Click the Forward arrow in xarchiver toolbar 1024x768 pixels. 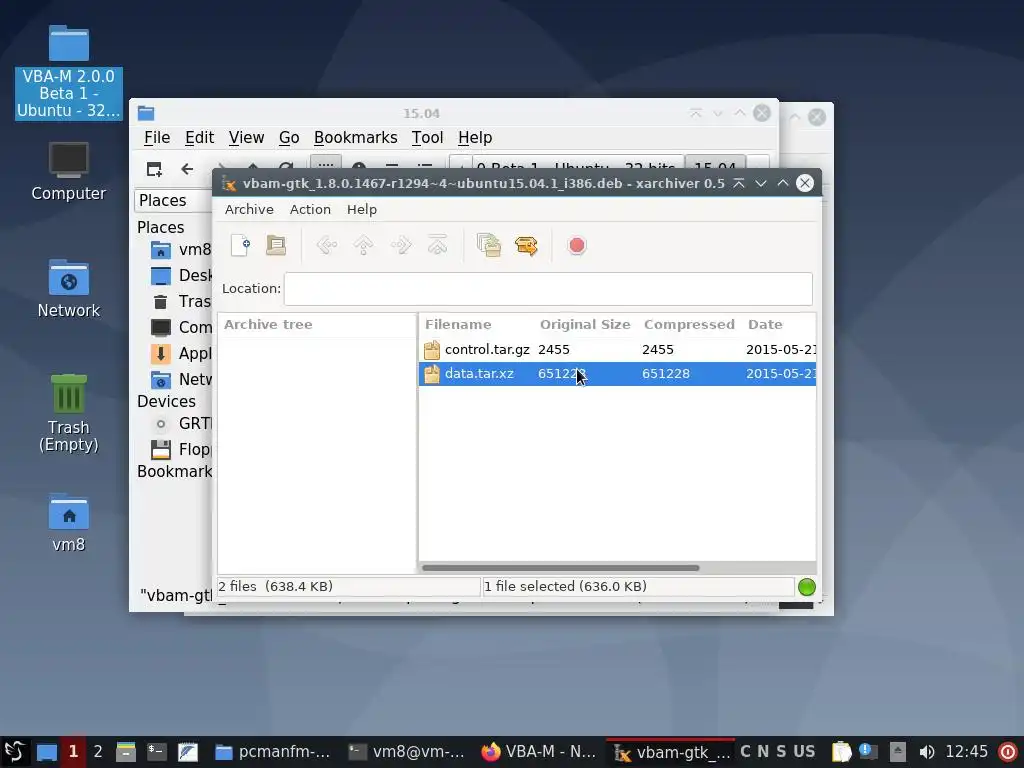401,246
